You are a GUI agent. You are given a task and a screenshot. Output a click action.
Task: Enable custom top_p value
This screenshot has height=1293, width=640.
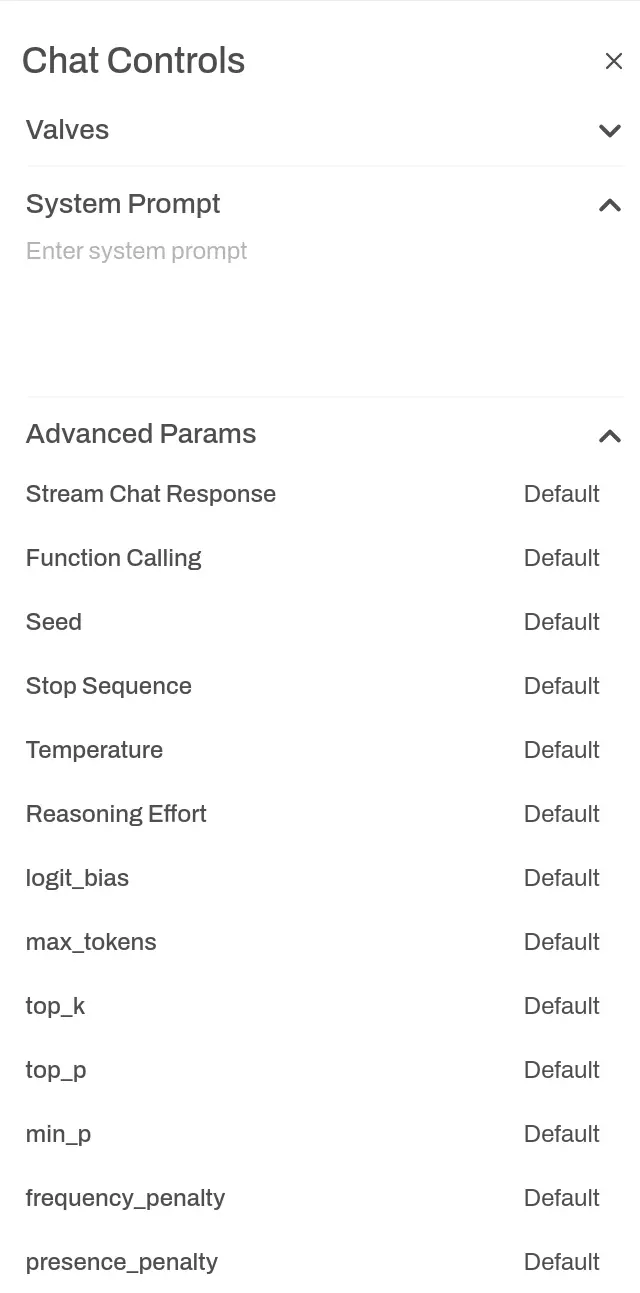561,1070
